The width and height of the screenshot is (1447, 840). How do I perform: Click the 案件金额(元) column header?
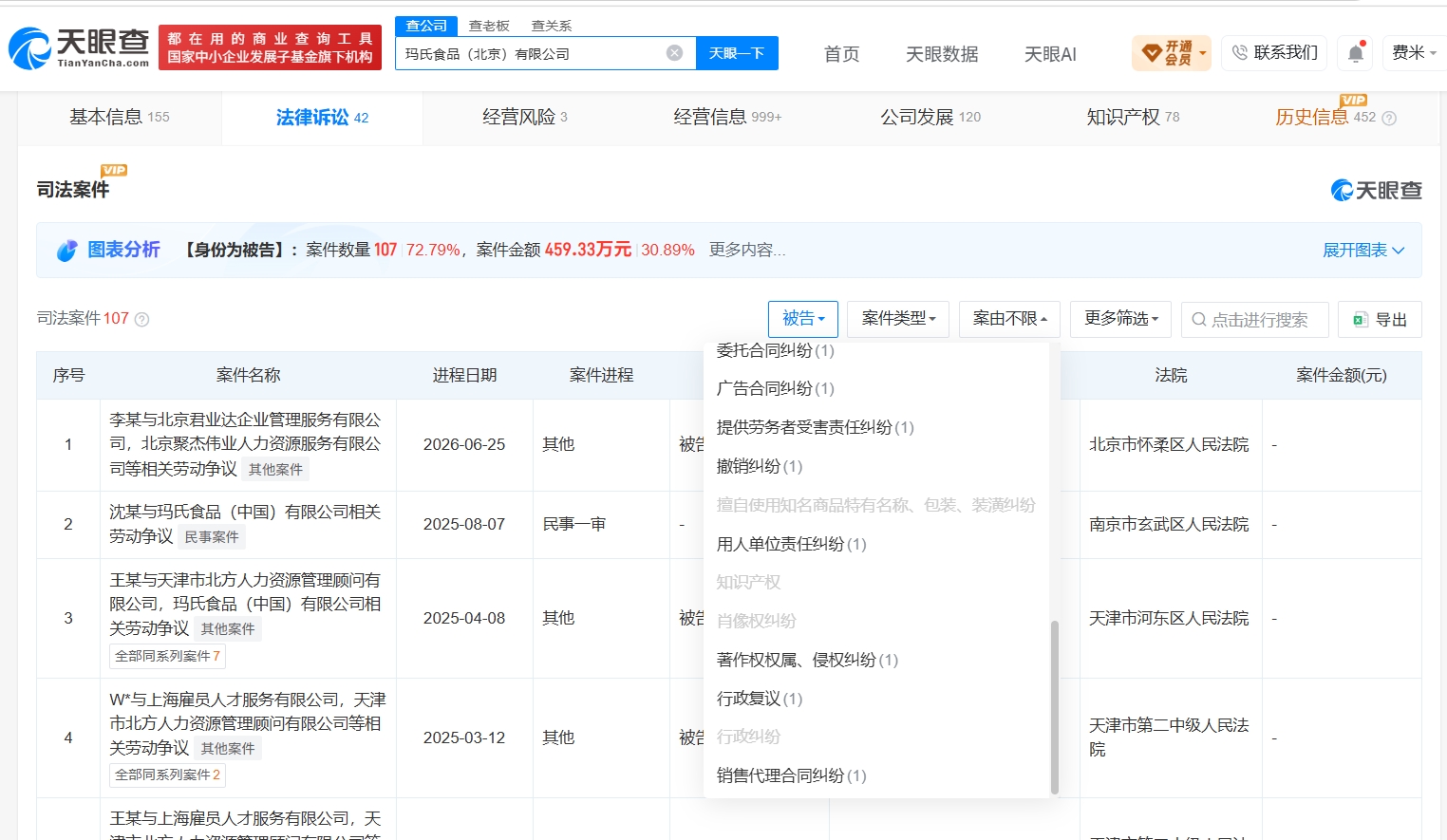click(x=1342, y=375)
